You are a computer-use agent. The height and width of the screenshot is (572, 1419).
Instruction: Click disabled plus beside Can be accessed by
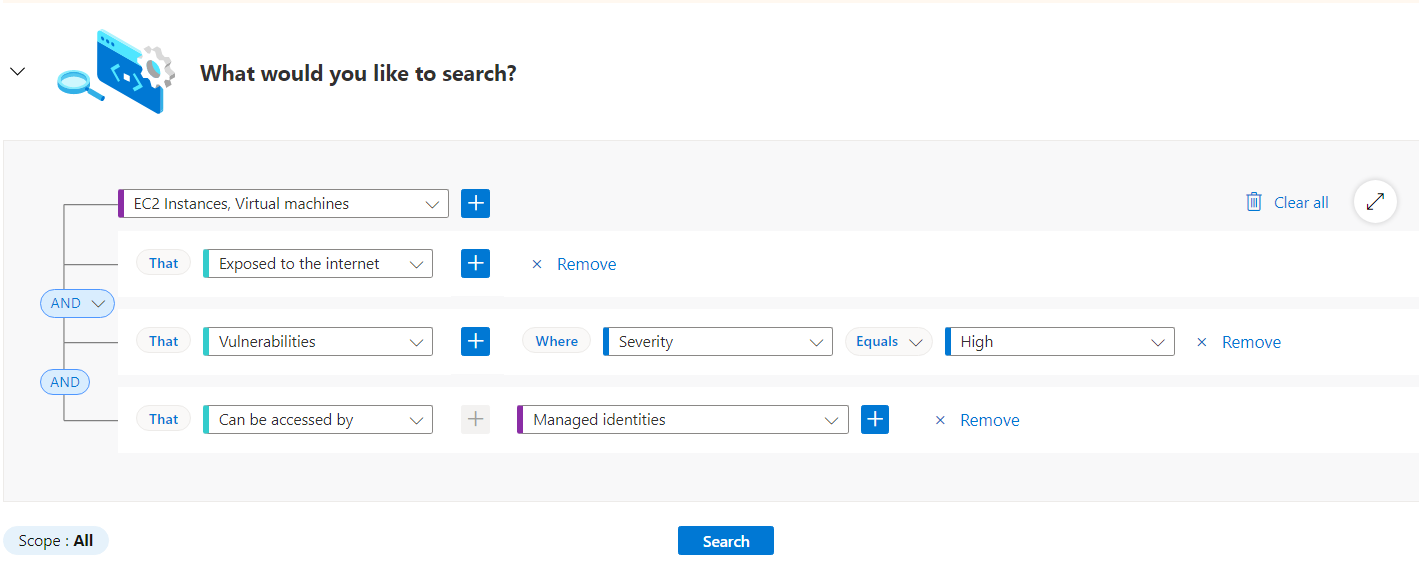point(475,419)
